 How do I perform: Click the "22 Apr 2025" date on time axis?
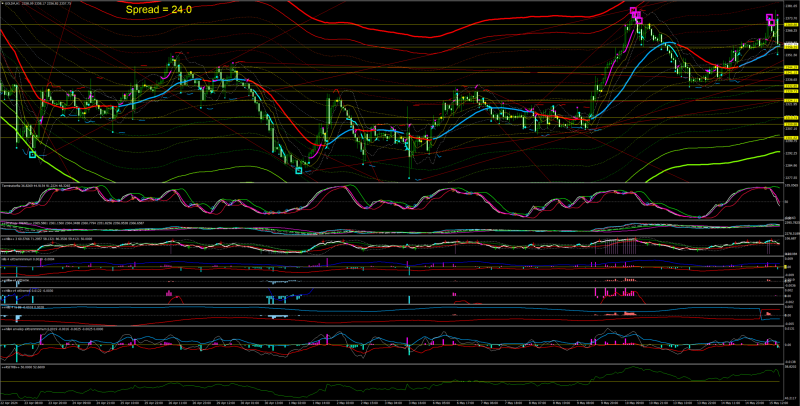(x=9, y=403)
